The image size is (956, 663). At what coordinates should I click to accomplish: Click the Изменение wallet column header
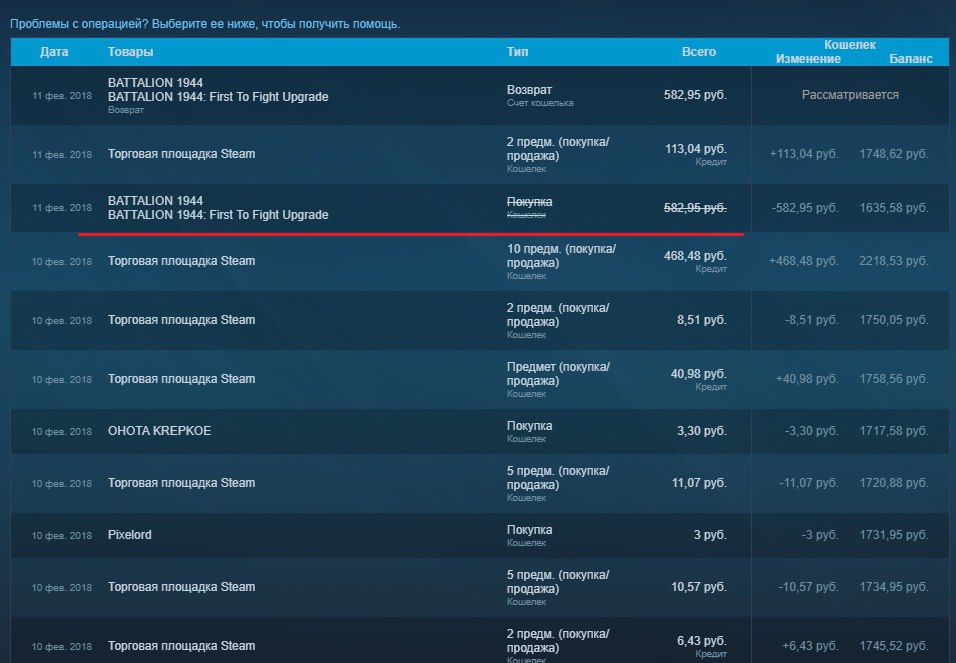click(x=808, y=59)
